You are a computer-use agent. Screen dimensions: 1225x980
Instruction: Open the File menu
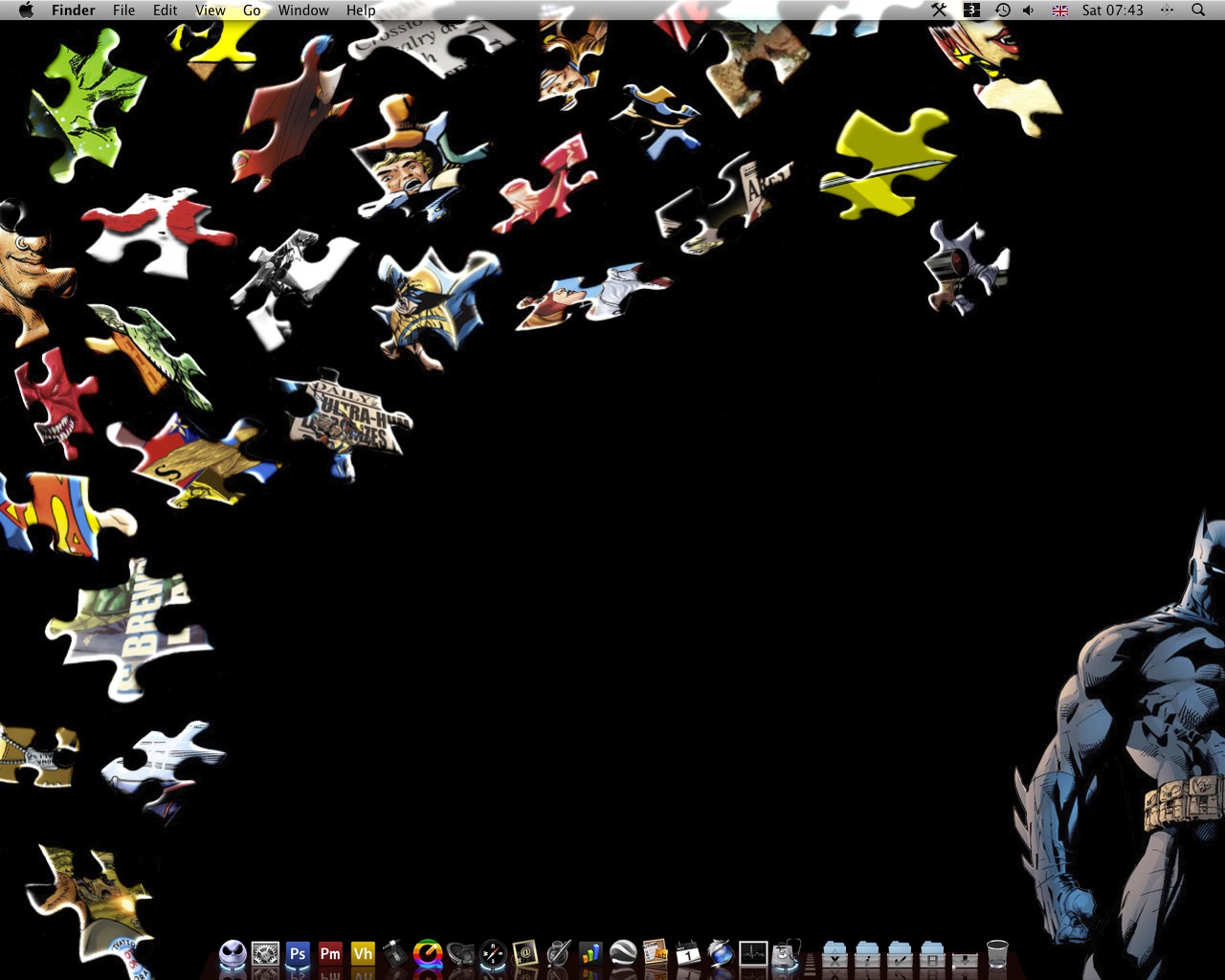(123, 11)
